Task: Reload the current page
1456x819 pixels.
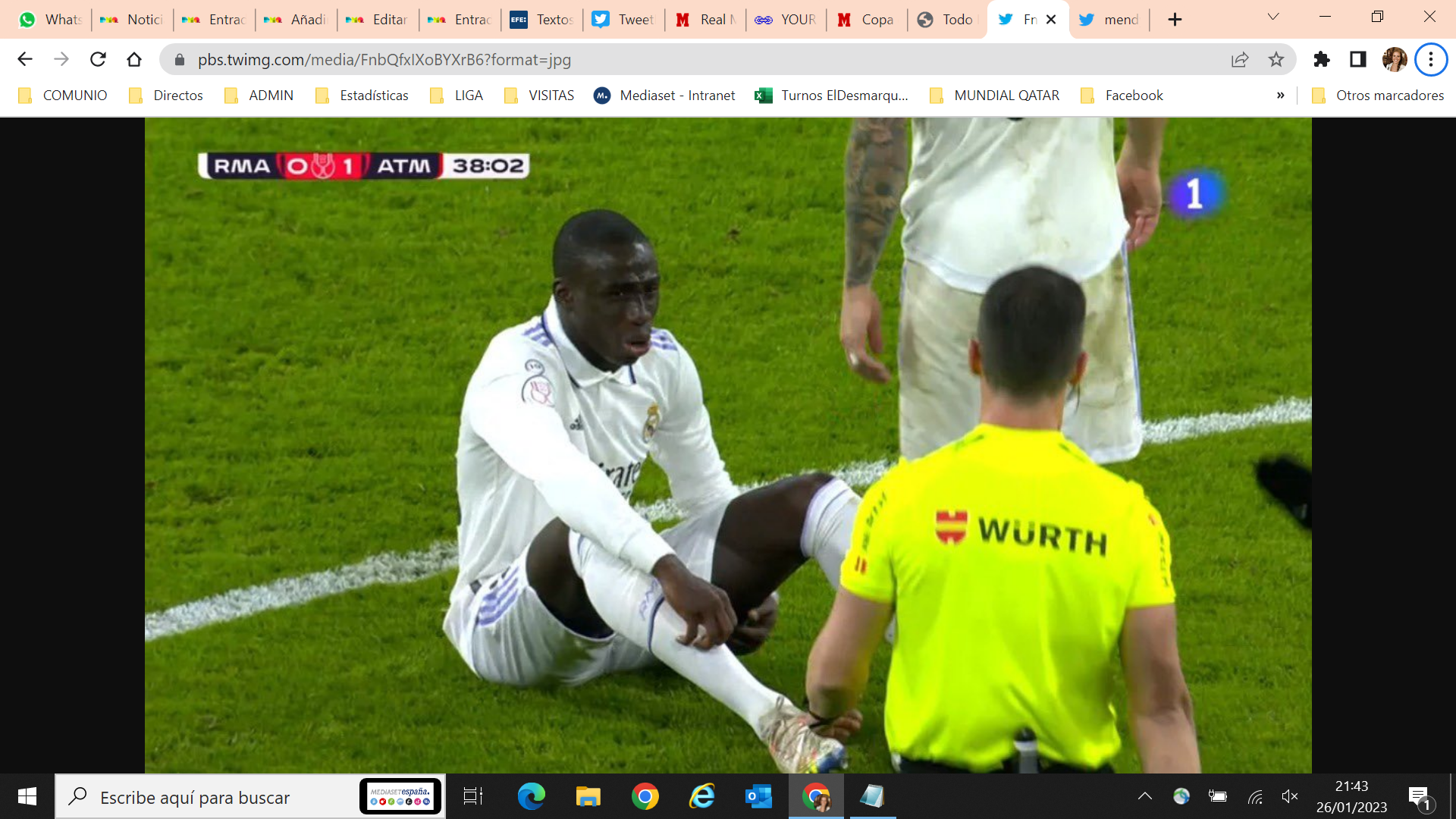Action: (x=98, y=59)
